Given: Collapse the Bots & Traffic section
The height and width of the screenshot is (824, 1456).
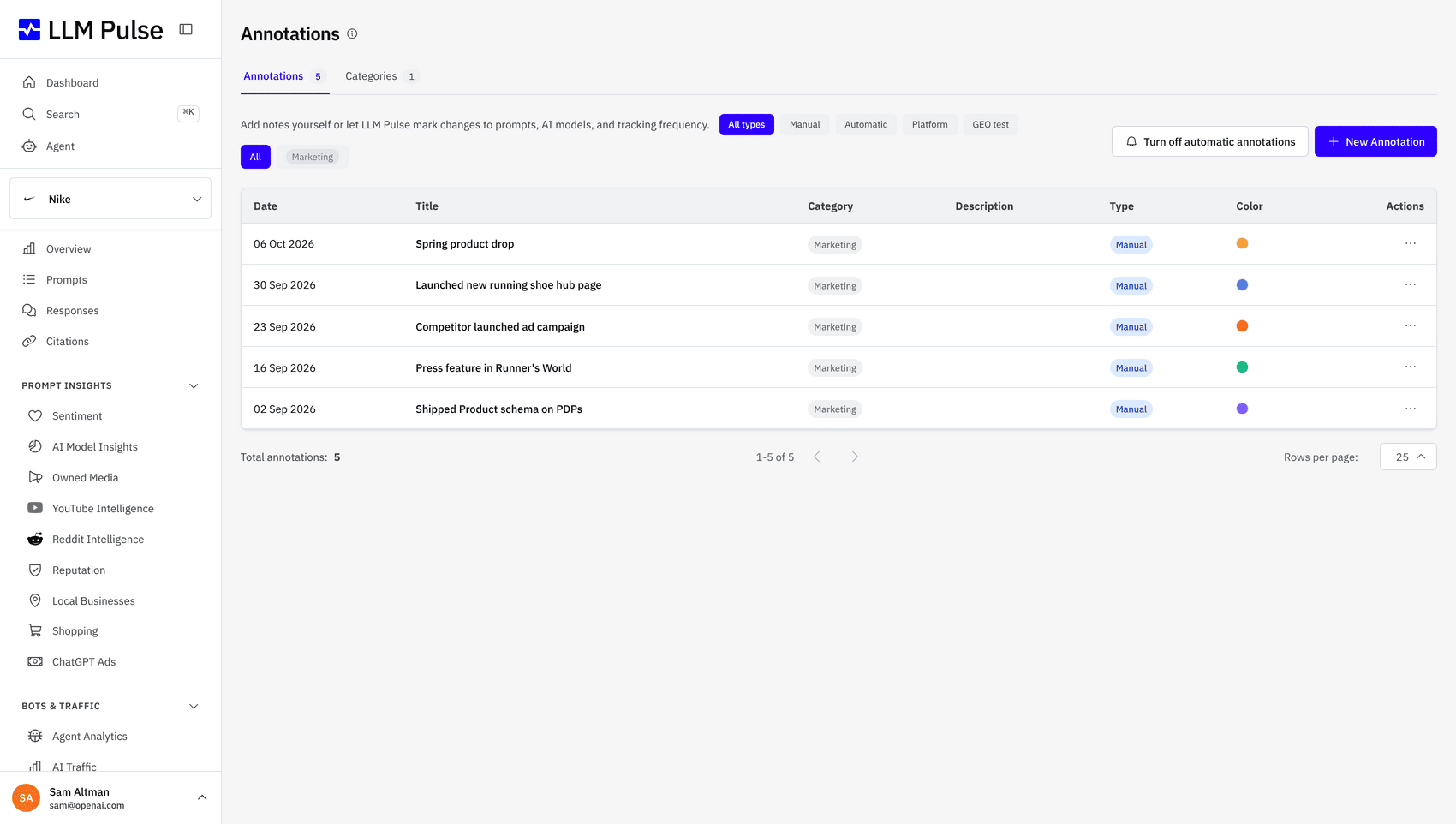Looking at the screenshot, I should click(194, 706).
